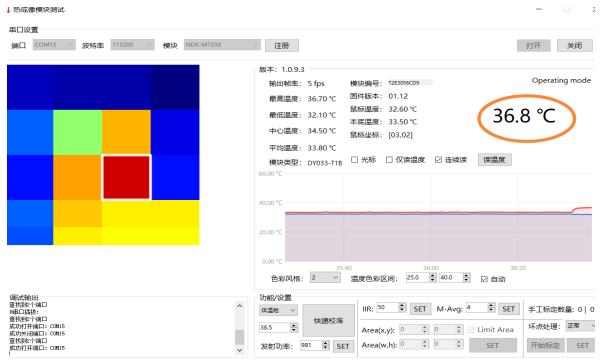
Task: Click the debug output scrollbar thumb
Action: [x=240, y=337]
